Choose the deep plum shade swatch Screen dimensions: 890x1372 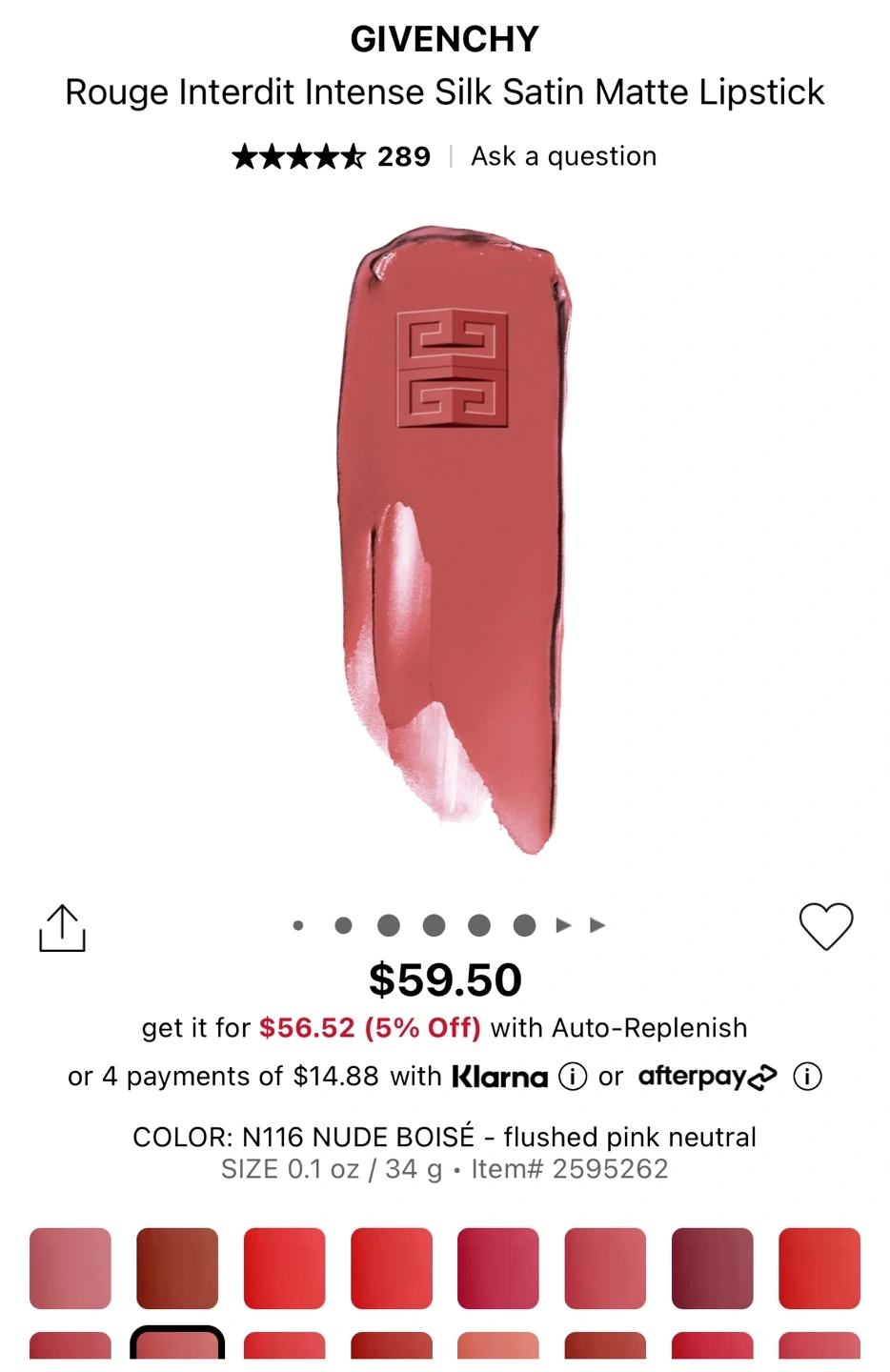(713, 1268)
